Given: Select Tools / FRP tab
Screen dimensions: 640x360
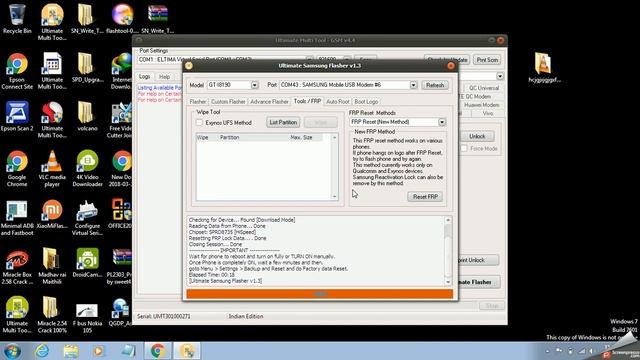Looking at the screenshot, I should click(307, 101).
